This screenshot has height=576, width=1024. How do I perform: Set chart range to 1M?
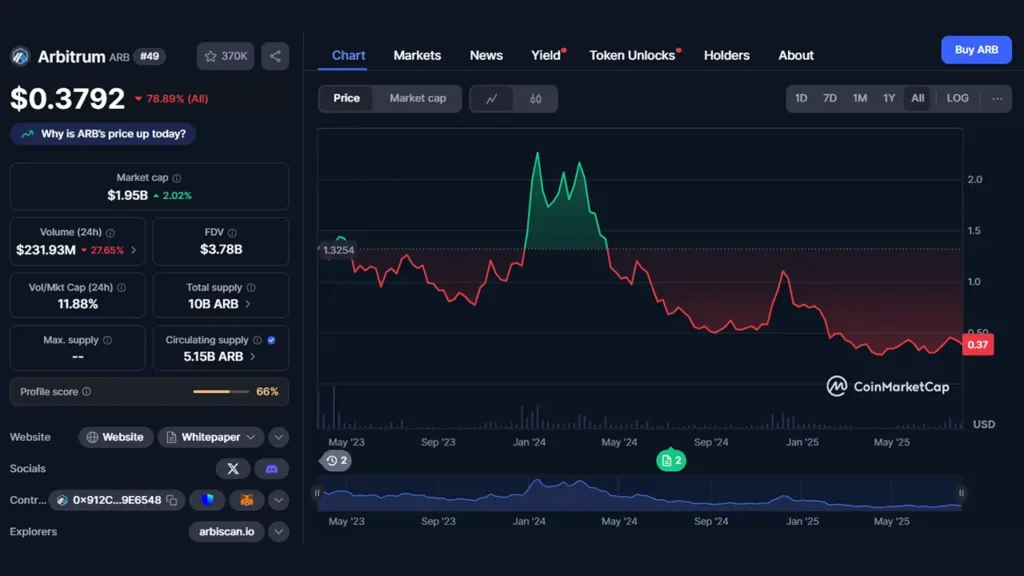point(860,99)
